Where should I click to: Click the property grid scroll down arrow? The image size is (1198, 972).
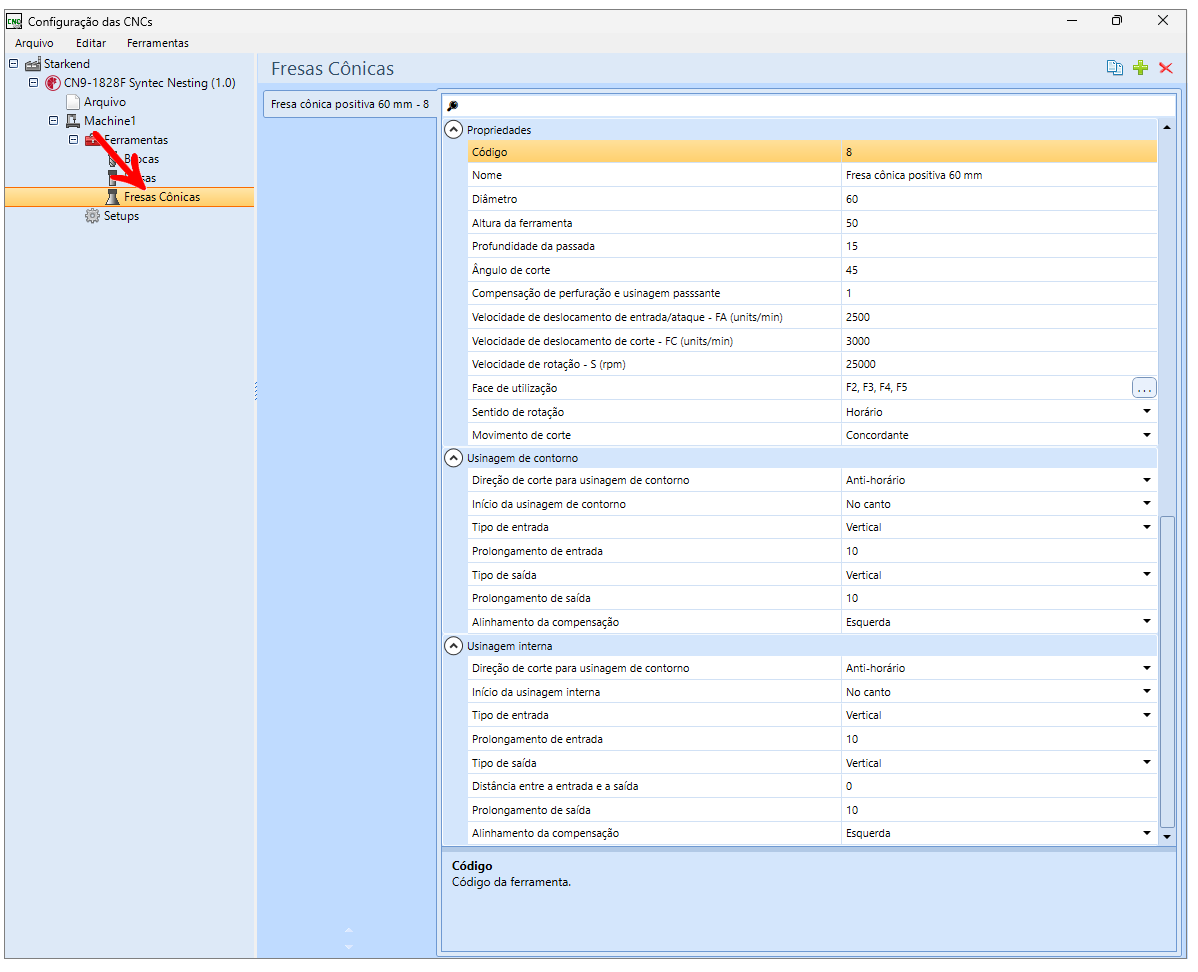click(1167, 837)
